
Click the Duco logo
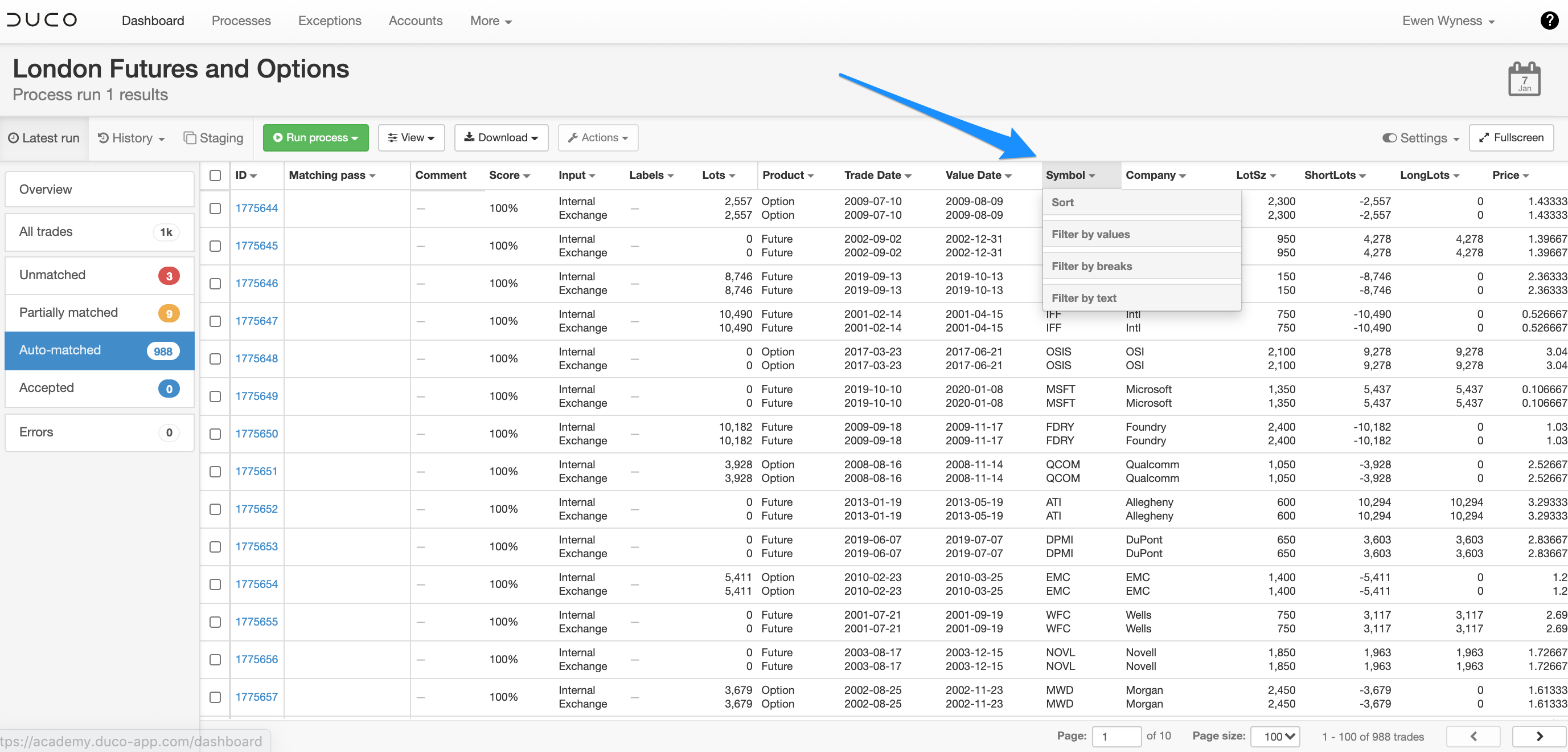coord(42,20)
